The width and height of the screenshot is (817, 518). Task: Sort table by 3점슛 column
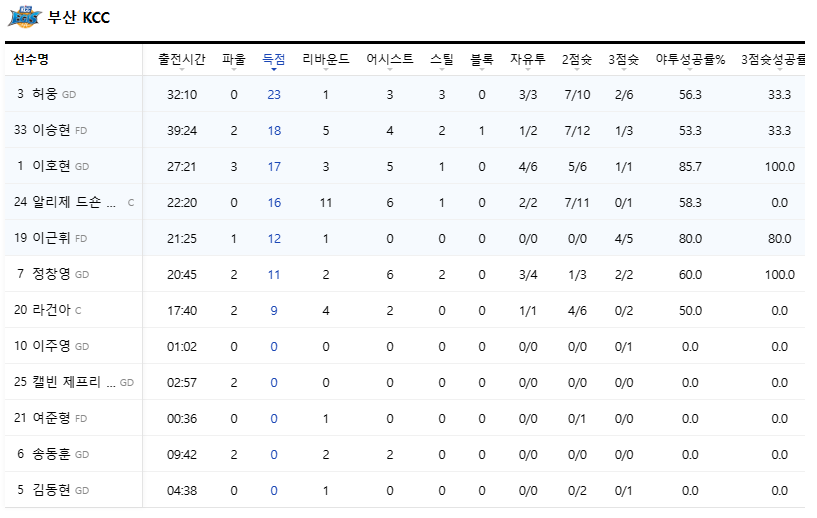click(623, 59)
